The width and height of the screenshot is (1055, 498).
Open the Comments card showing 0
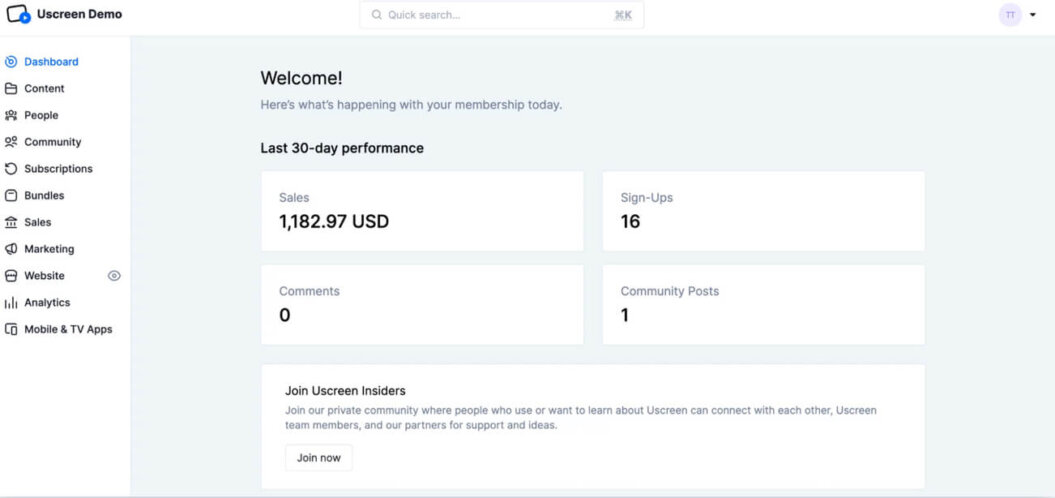tap(423, 305)
